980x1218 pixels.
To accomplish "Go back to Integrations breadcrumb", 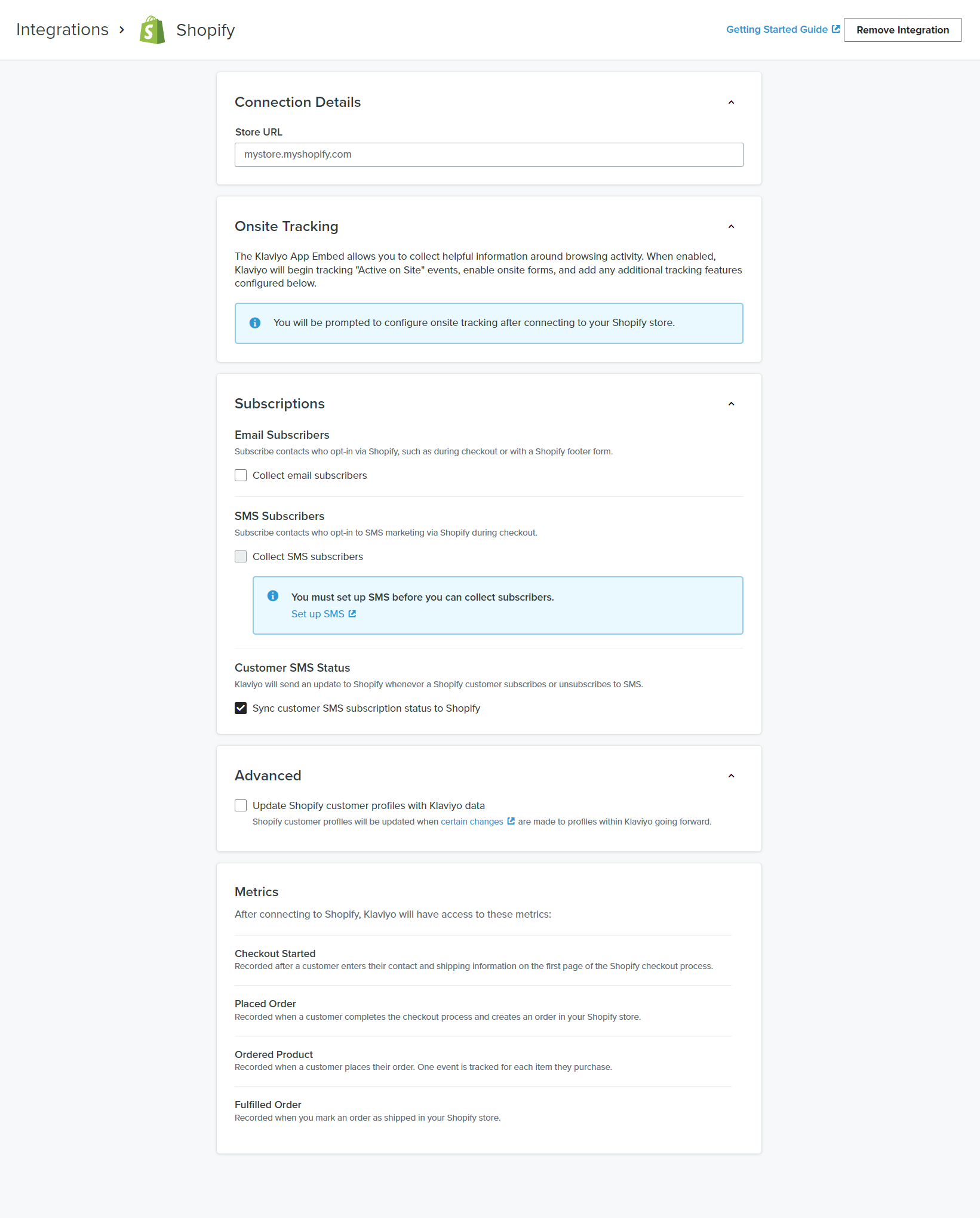I will coord(62,30).
